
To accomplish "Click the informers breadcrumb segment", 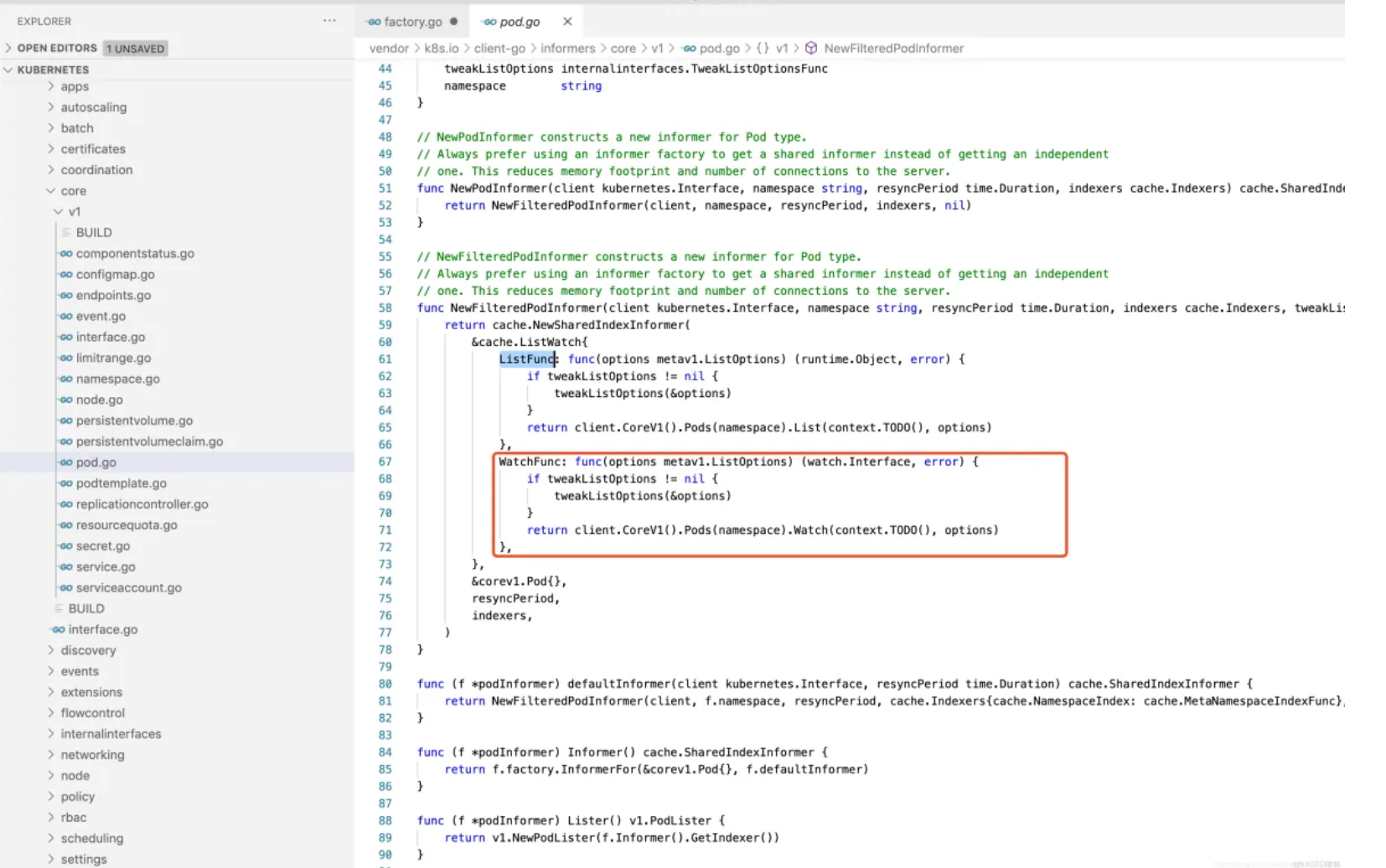I will click(567, 49).
